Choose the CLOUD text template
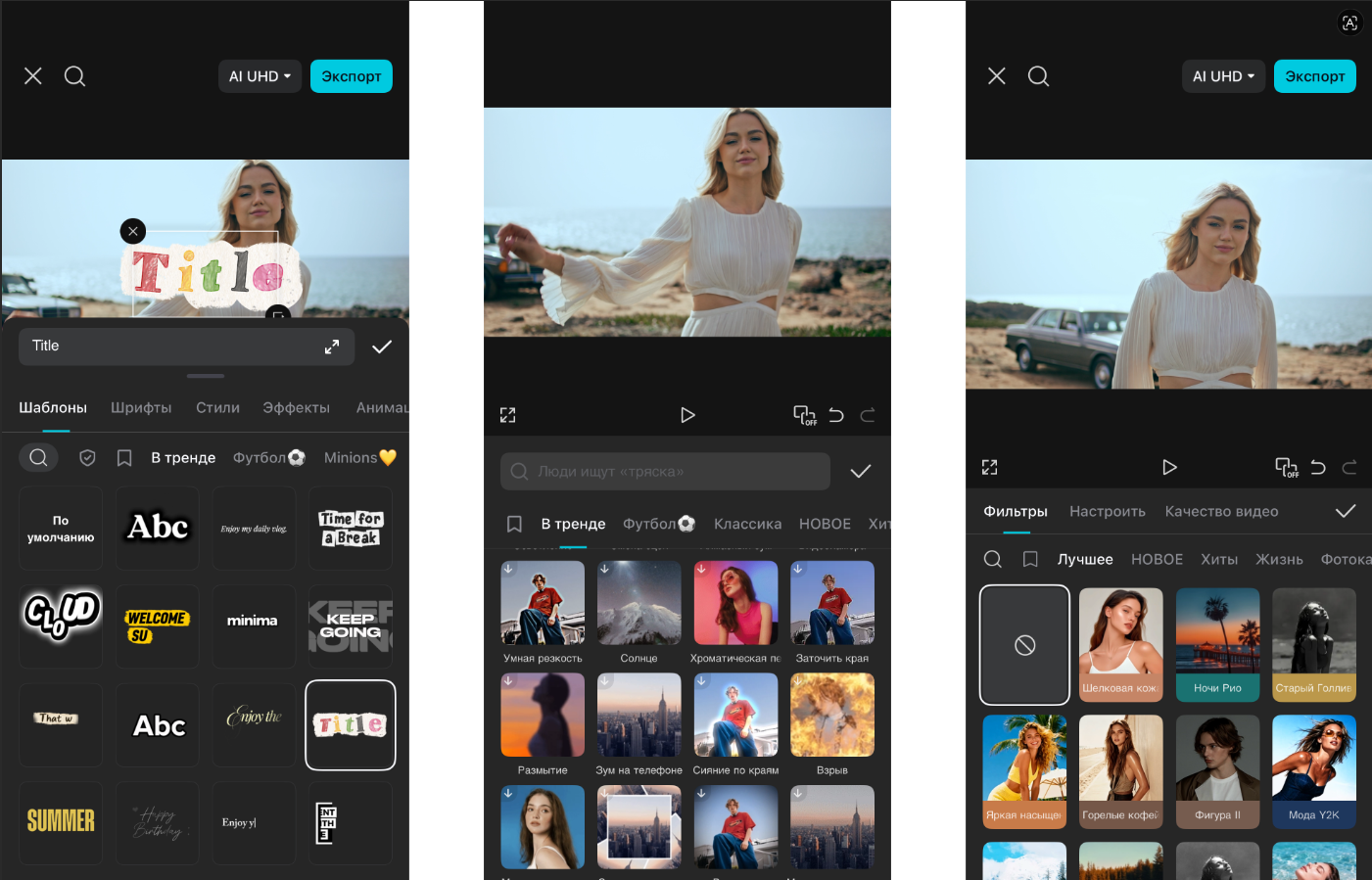The width and height of the screenshot is (1372, 880). [x=61, y=626]
